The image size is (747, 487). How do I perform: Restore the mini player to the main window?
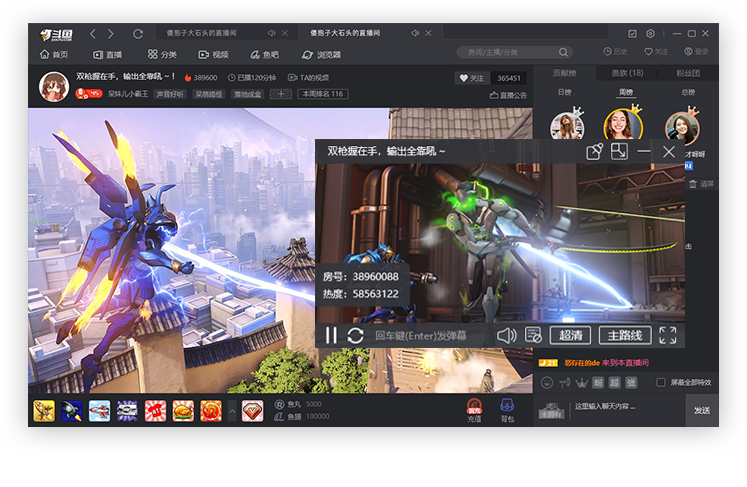[x=619, y=152]
